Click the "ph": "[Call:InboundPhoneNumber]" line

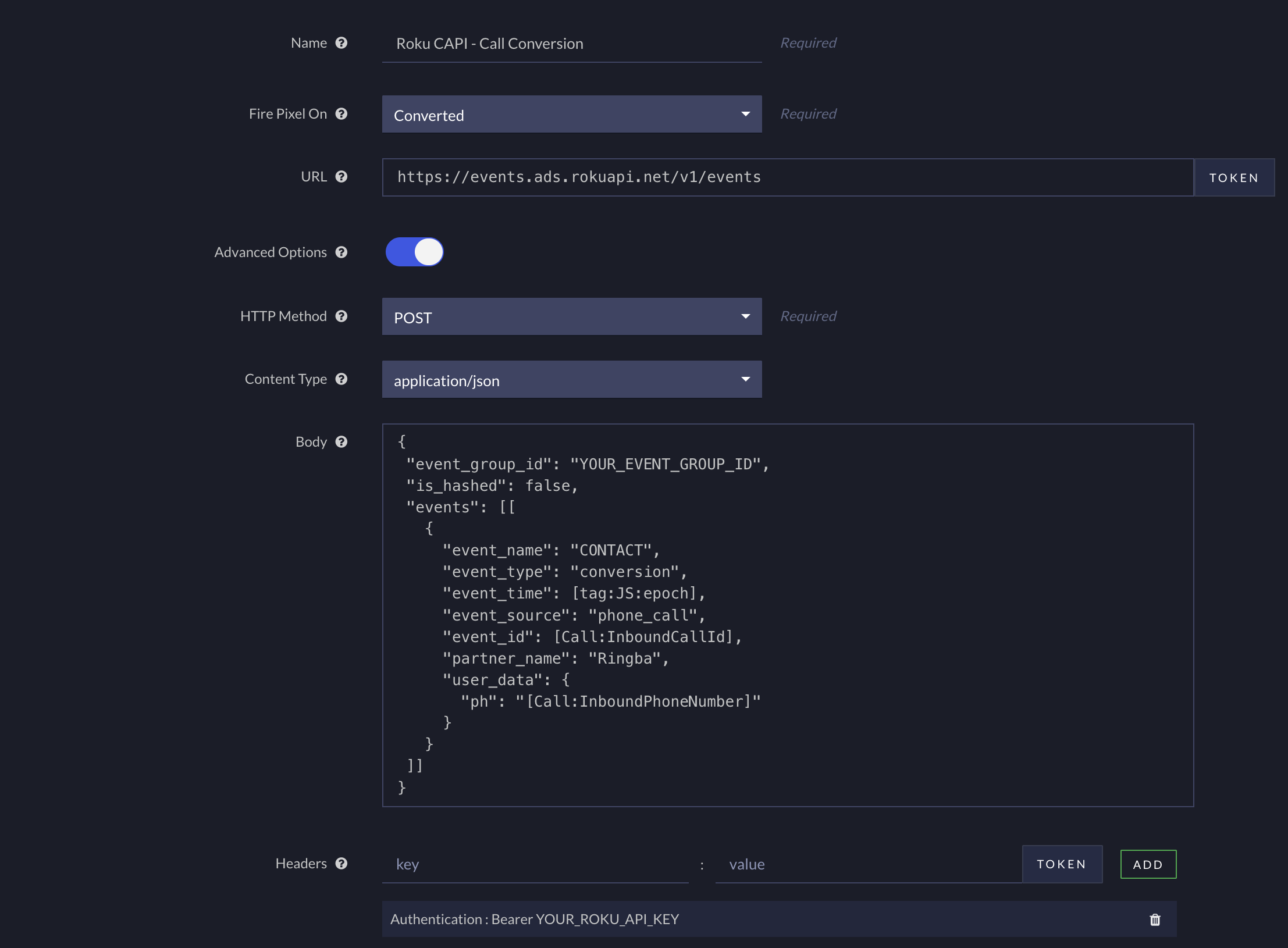click(611, 701)
